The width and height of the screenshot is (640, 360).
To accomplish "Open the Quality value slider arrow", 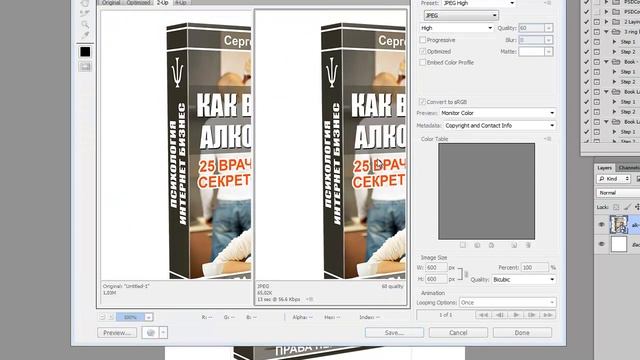I will 549,28.
